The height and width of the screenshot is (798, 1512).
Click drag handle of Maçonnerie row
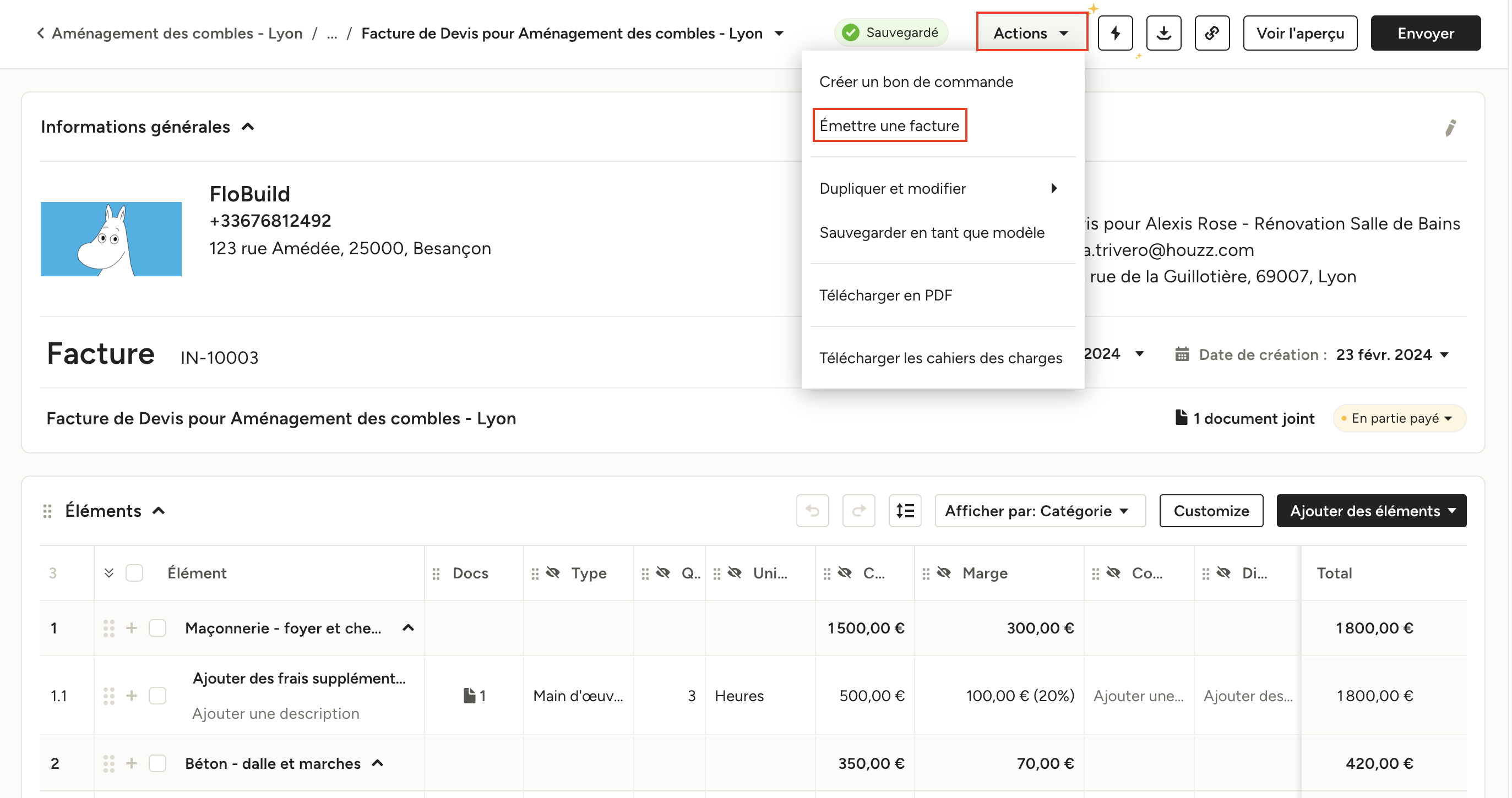point(108,628)
